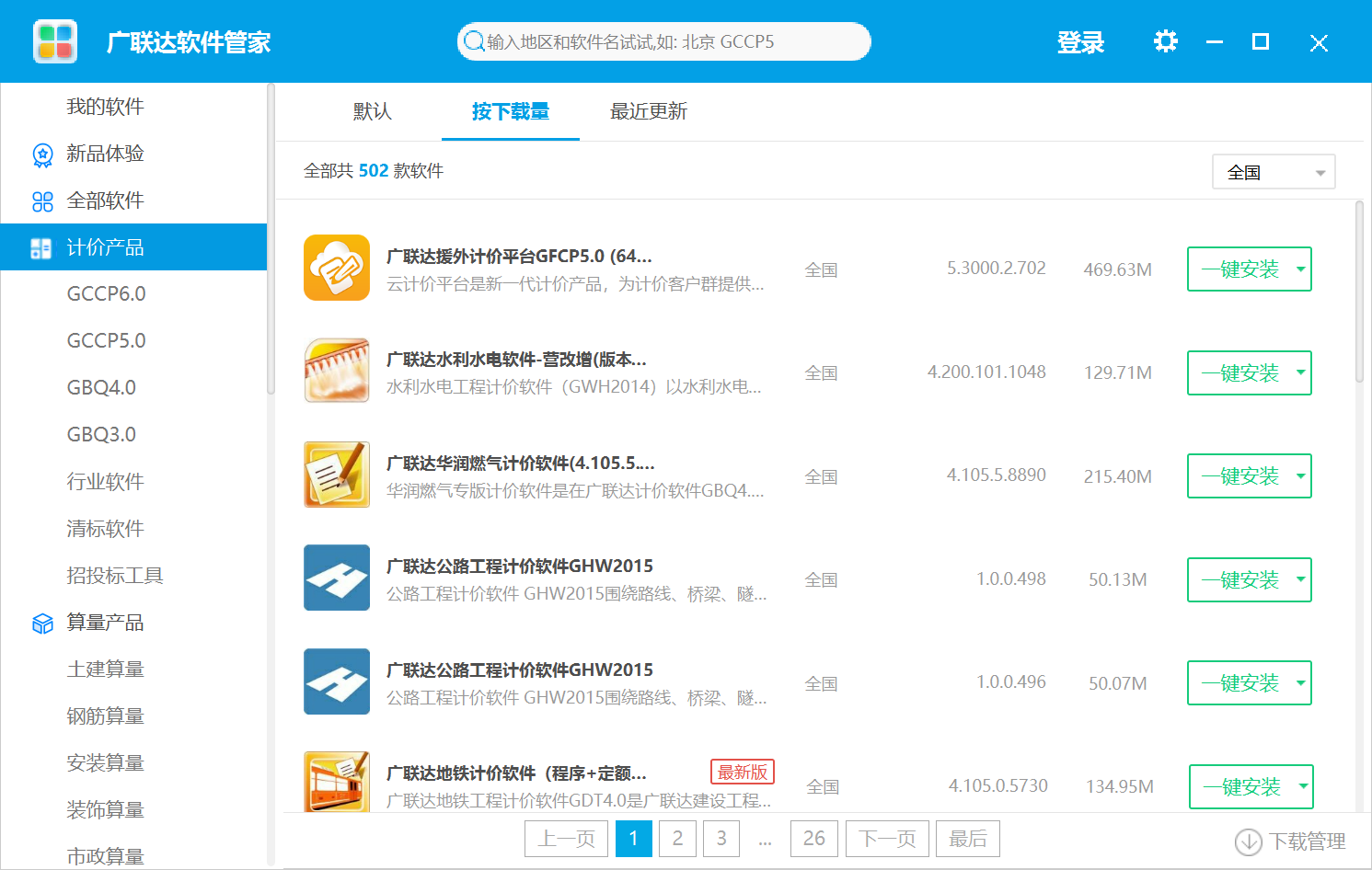Click the 广联达地铁计价软件 app icon
This screenshot has height=870, width=1372.
337,782
